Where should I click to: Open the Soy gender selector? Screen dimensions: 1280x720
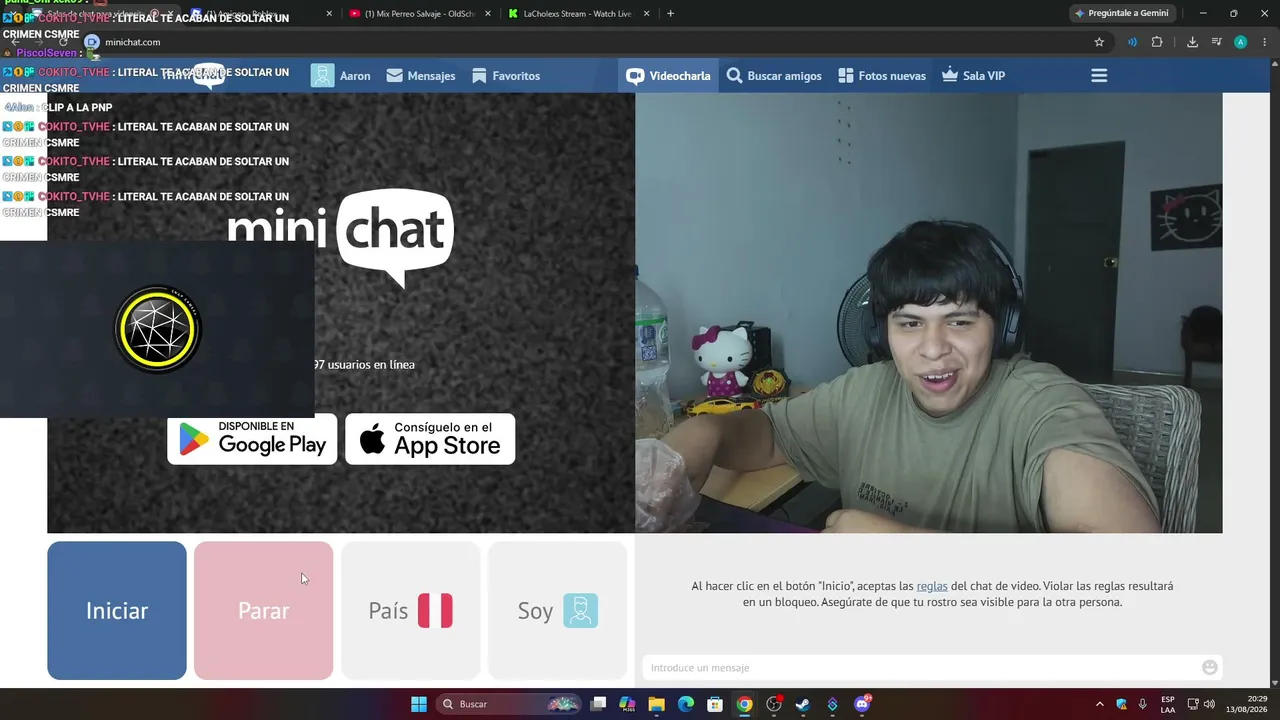pos(557,611)
